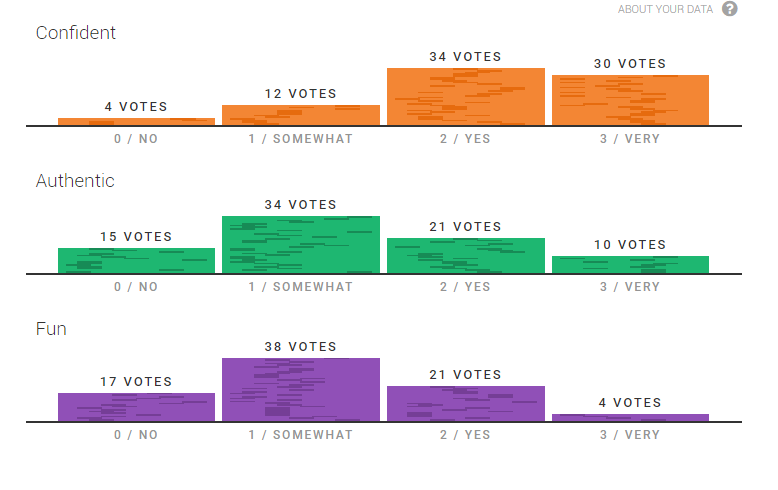Screen dimensions: 778x490
Task: Select the orange 12 votes Somewhat Confident bar
Action: tap(301, 115)
